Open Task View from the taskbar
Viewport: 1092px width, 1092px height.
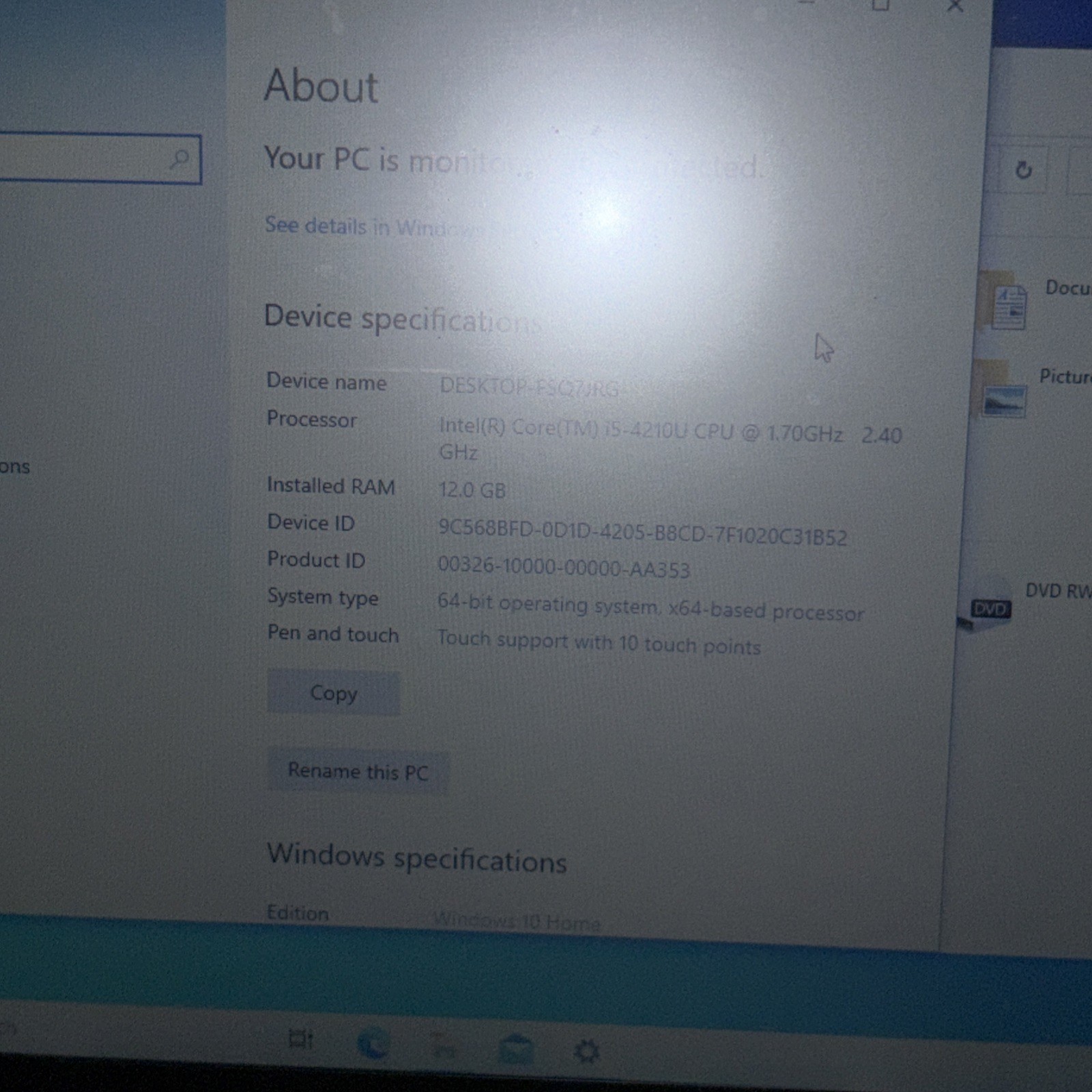[x=300, y=1039]
